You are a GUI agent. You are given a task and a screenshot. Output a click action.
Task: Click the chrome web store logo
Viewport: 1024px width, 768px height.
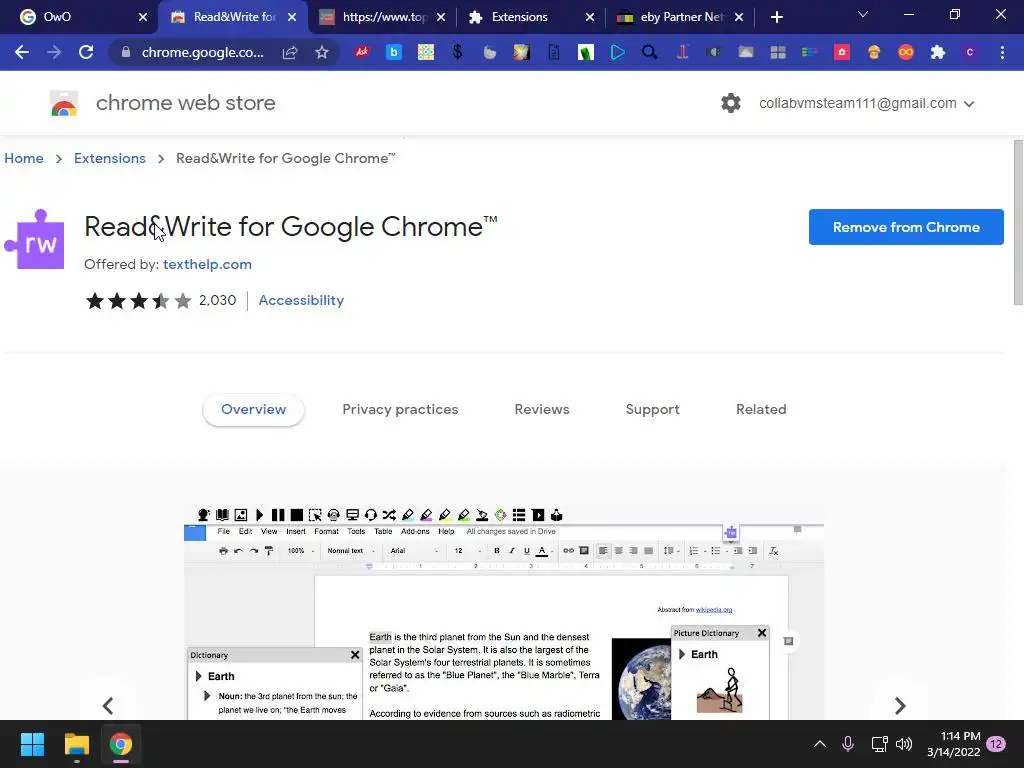64,103
